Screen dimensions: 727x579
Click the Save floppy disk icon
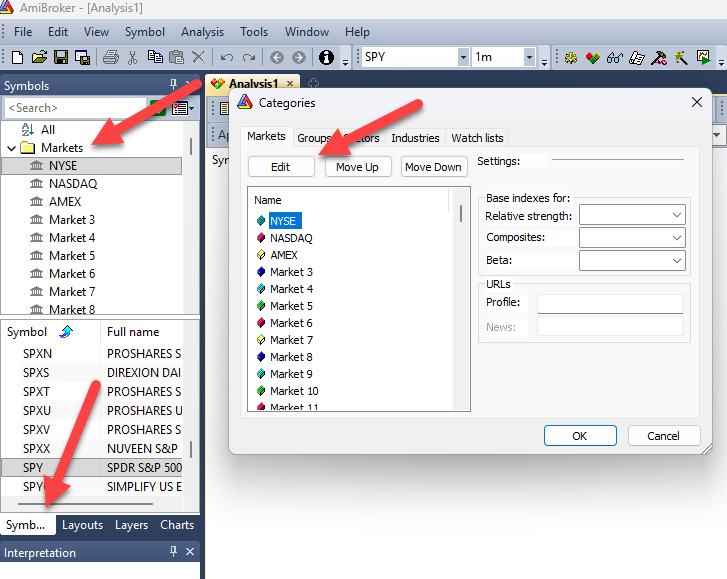pyautogui.click(x=61, y=57)
